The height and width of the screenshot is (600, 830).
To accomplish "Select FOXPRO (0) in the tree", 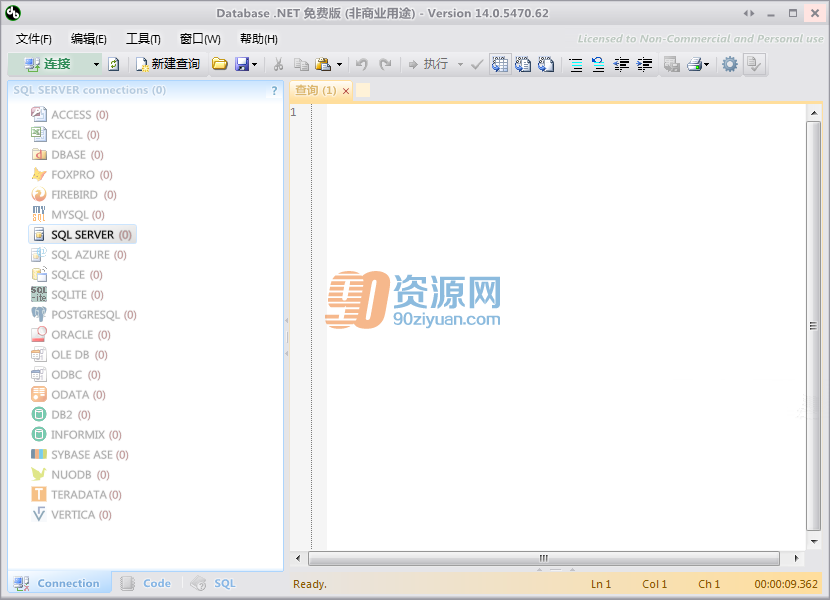I will coord(72,175).
